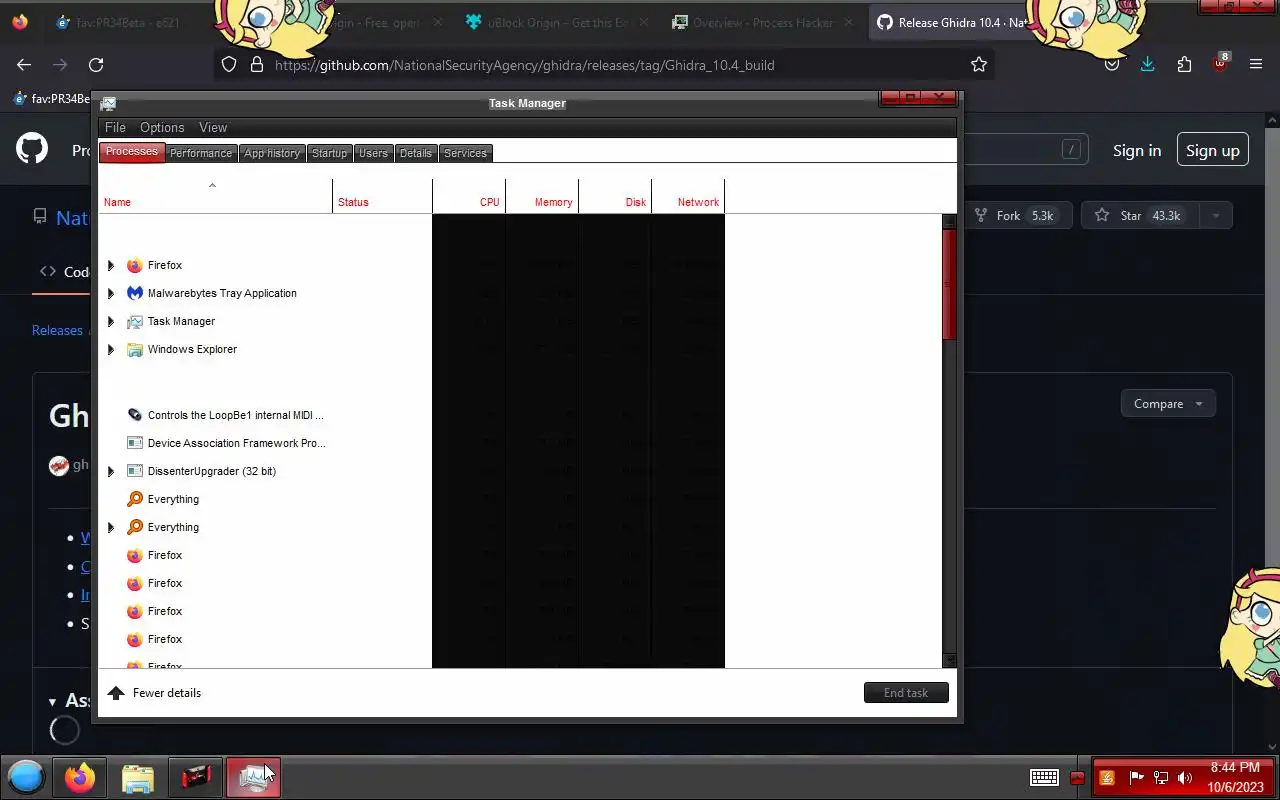Click the Malwarebytes Tray Application icon
Screen dimensions: 1280x800
(135, 293)
